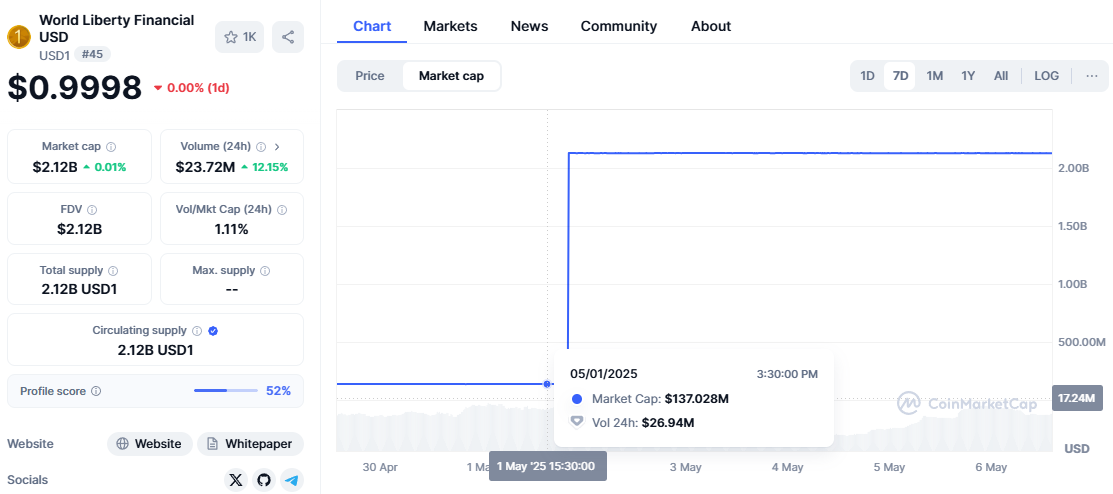This screenshot has width=1113, height=494.
Task: Open Total supply info icon
Action: [113, 270]
